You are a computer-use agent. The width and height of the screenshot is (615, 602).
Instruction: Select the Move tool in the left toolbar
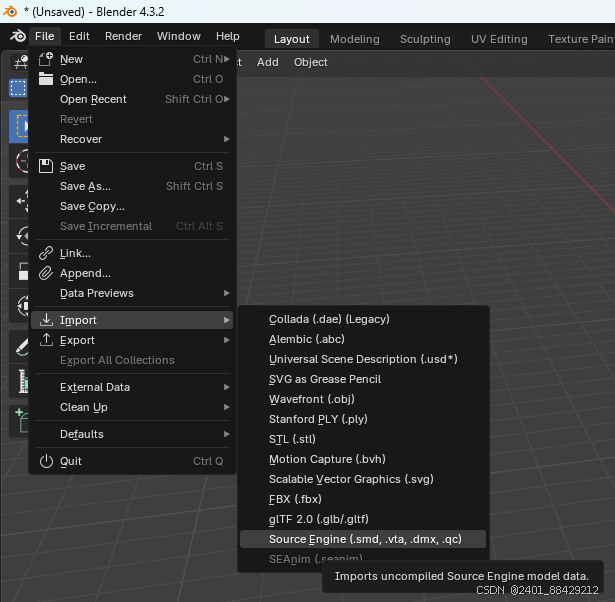pyautogui.click(x=20, y=202)
